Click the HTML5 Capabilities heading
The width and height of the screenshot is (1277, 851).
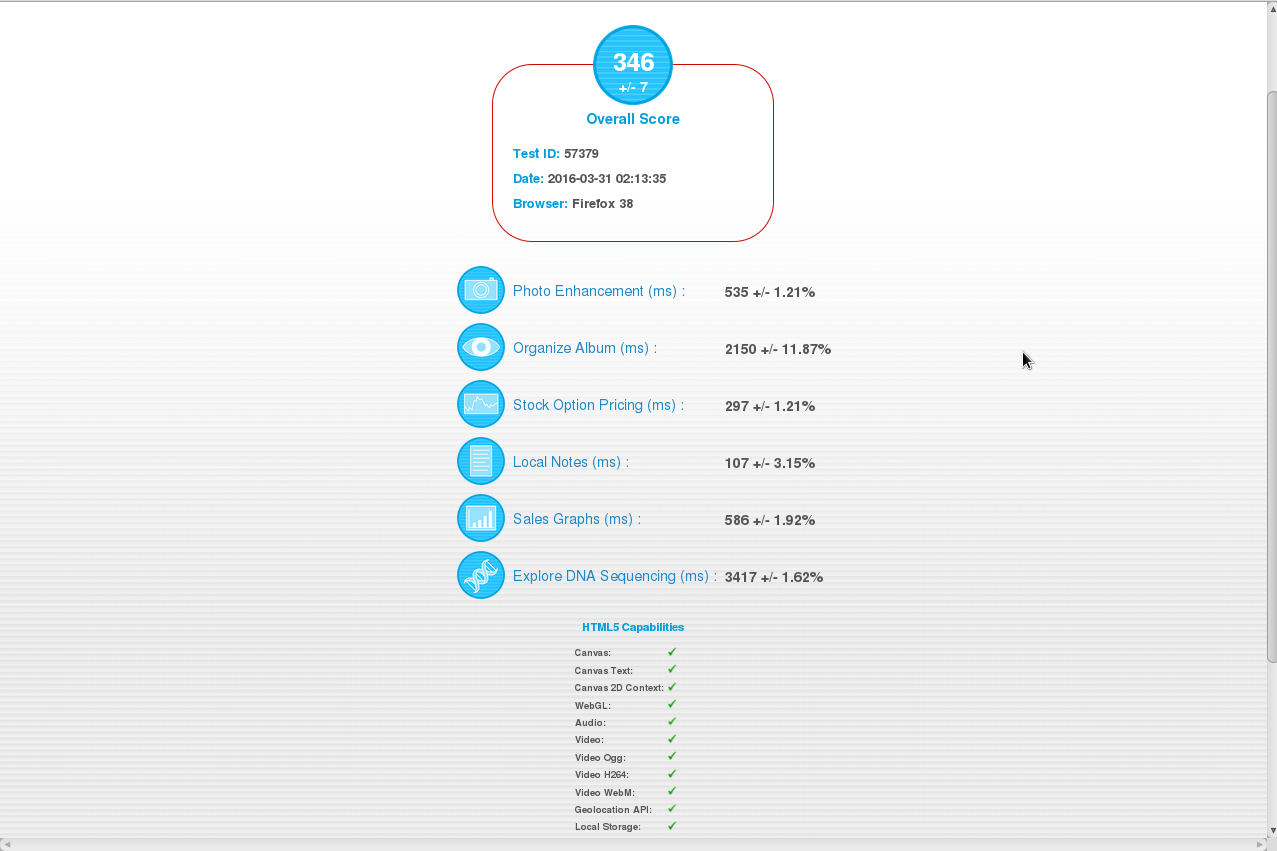(x=633, y=627)
